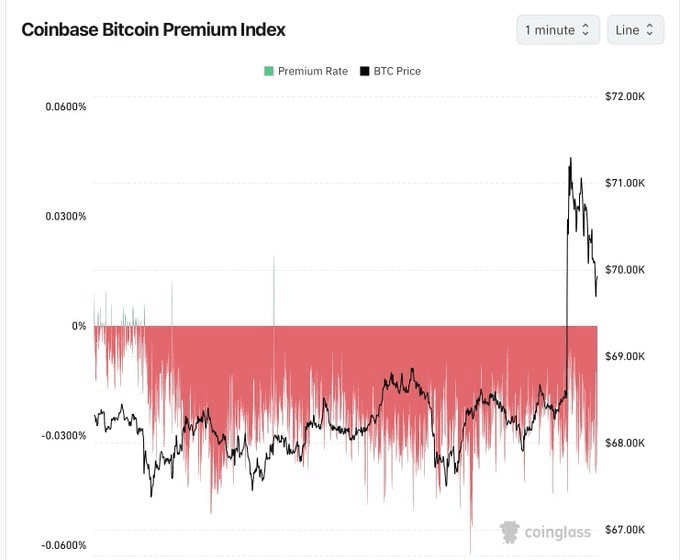680x560 pixels.
Task: Click the green Premium Rate legend swatch
Action: click(269, 71)
